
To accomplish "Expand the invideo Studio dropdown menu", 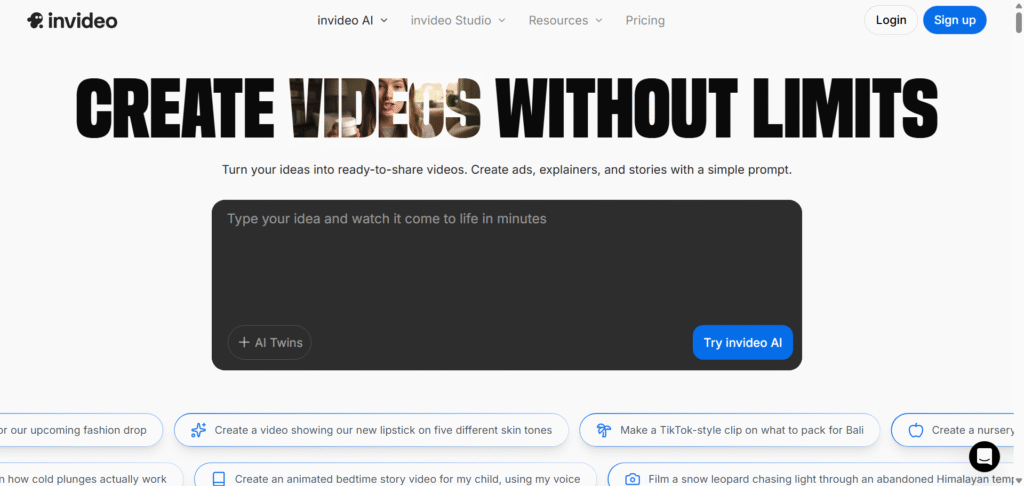I will tap(458, 20).
